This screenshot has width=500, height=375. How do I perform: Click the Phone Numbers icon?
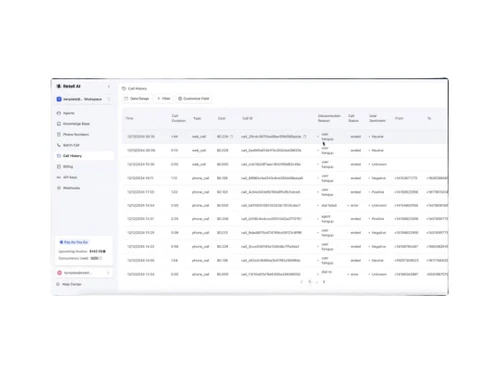pos(59,135)
